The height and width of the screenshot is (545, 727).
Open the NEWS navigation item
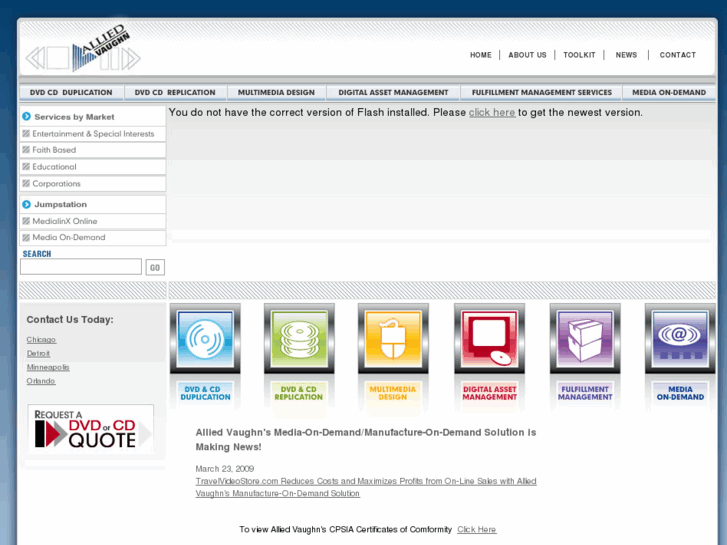click(x=626, y=55)
